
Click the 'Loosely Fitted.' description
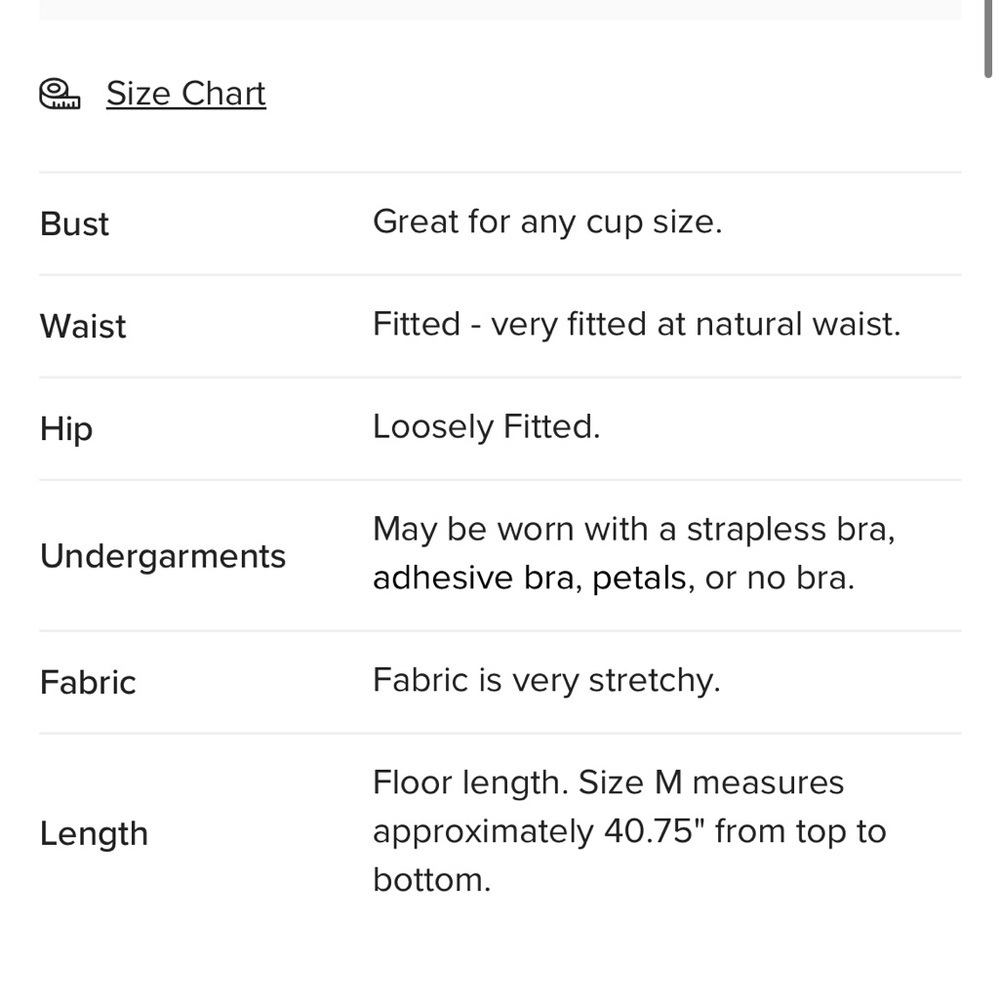coord(487,427)
